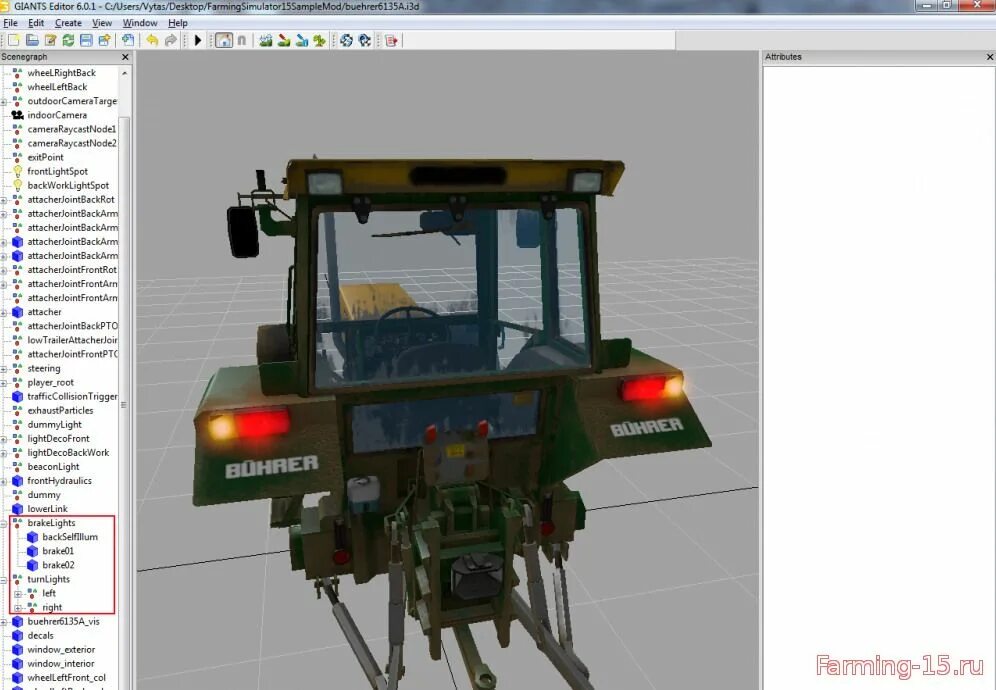996x690 pixels.
Task: Close the Scenegraph panel
Action: (x=125, y=57)
